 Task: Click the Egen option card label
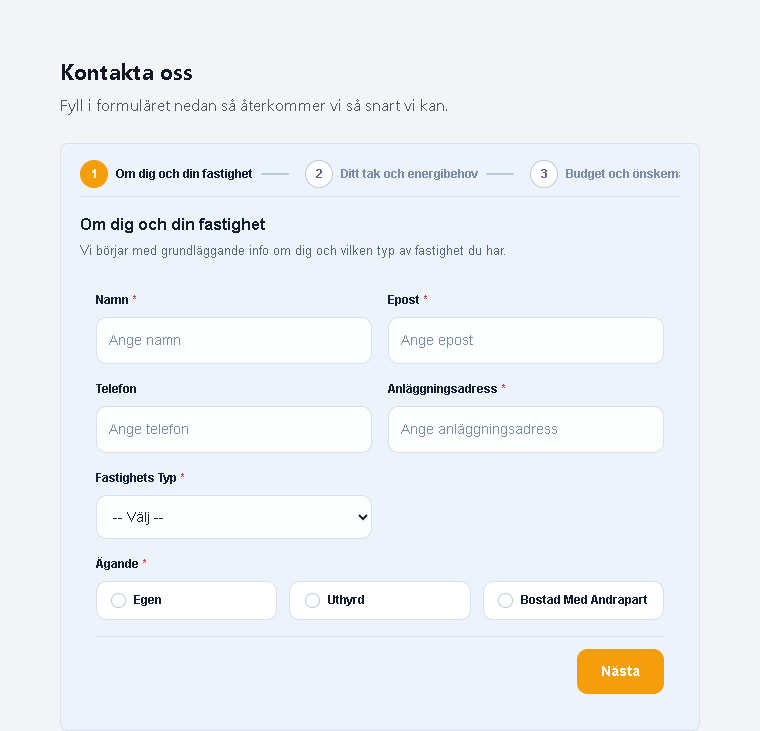147,600
